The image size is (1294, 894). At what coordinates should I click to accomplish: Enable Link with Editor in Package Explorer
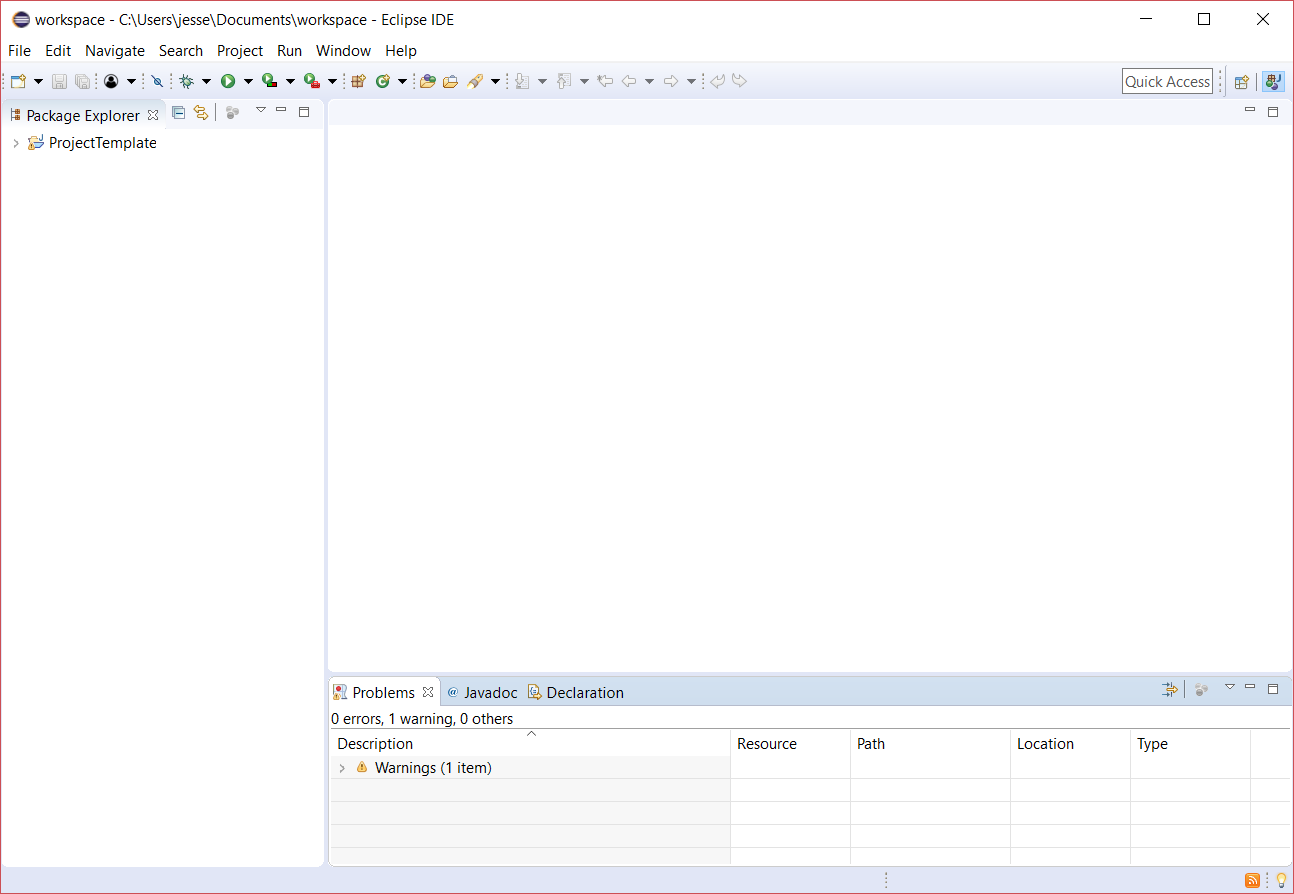click(201, 112)
